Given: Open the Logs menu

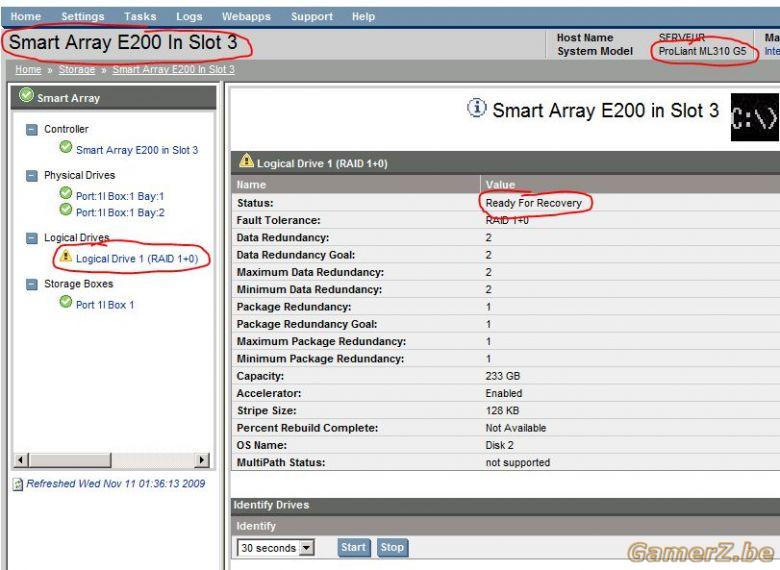Looking at the screenshot, I should click(x=189, y=16).
